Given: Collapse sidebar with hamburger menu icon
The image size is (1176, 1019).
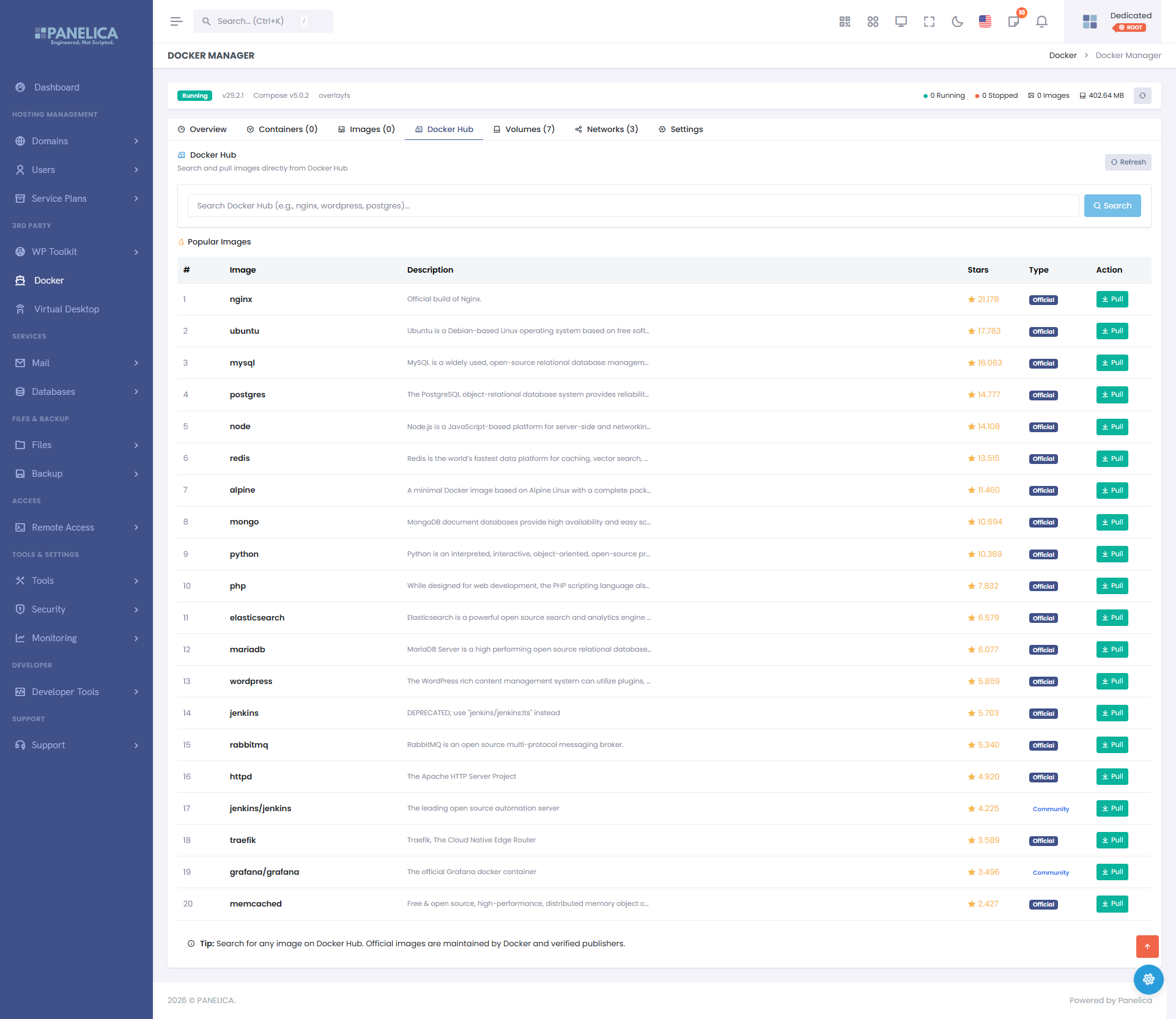Looking at the screenshot, I should (177, 21).
